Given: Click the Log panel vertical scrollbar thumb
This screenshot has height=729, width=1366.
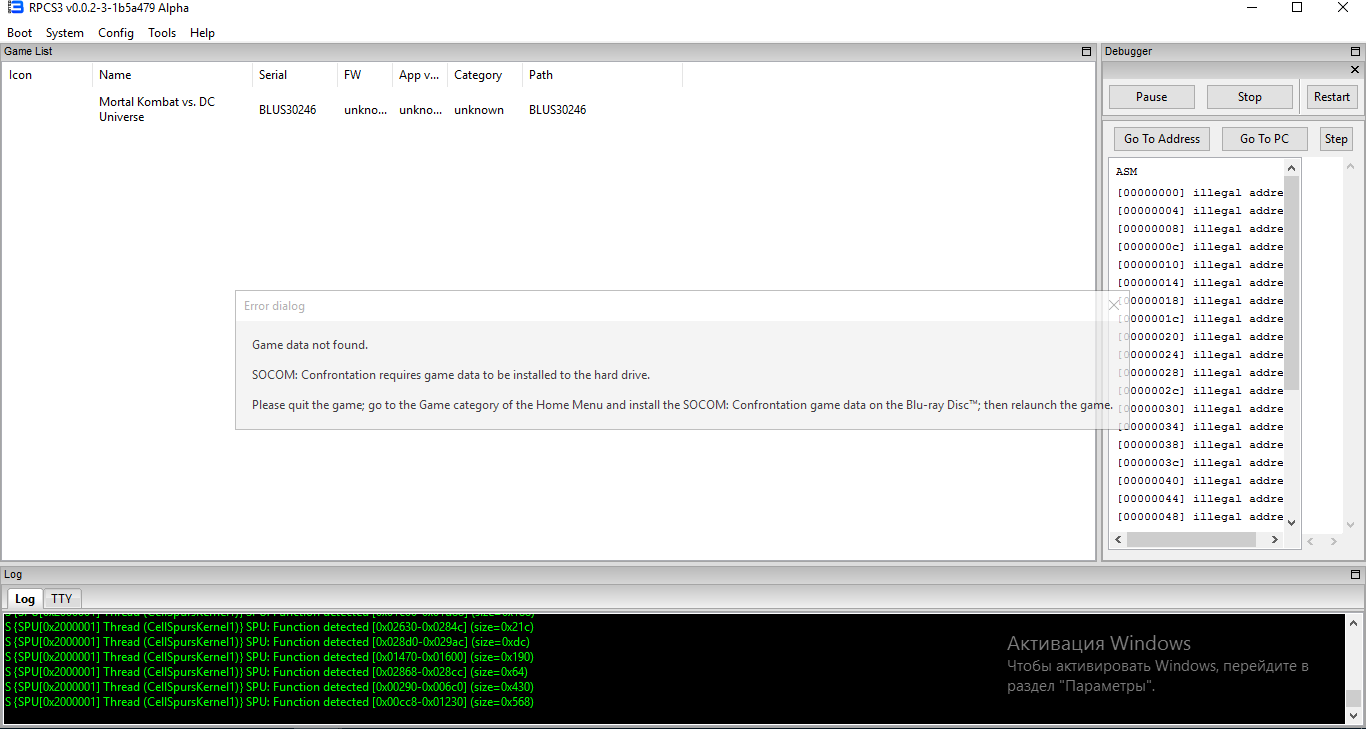Looking at the screenshot, I should pyautogui.click(x=1353, y=699).
